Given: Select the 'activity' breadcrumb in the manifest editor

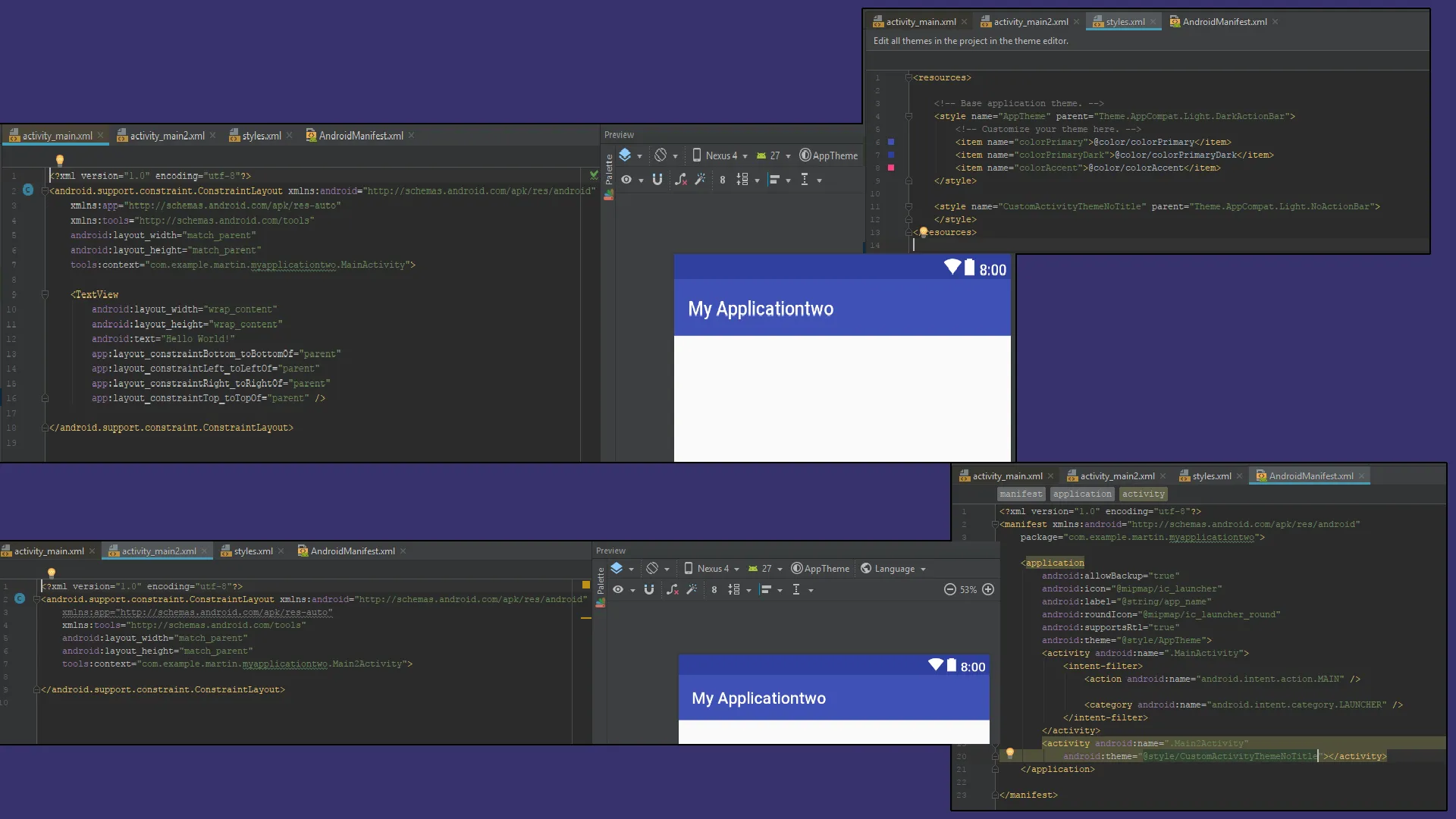Looking at the screenshot, I should pos(1143,494).
